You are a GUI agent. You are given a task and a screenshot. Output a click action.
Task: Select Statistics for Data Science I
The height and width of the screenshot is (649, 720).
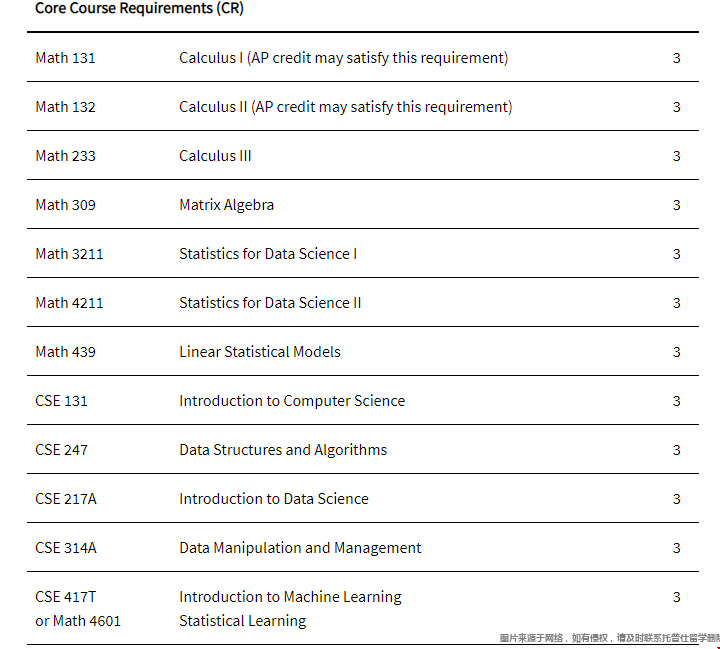pos(268,254)
